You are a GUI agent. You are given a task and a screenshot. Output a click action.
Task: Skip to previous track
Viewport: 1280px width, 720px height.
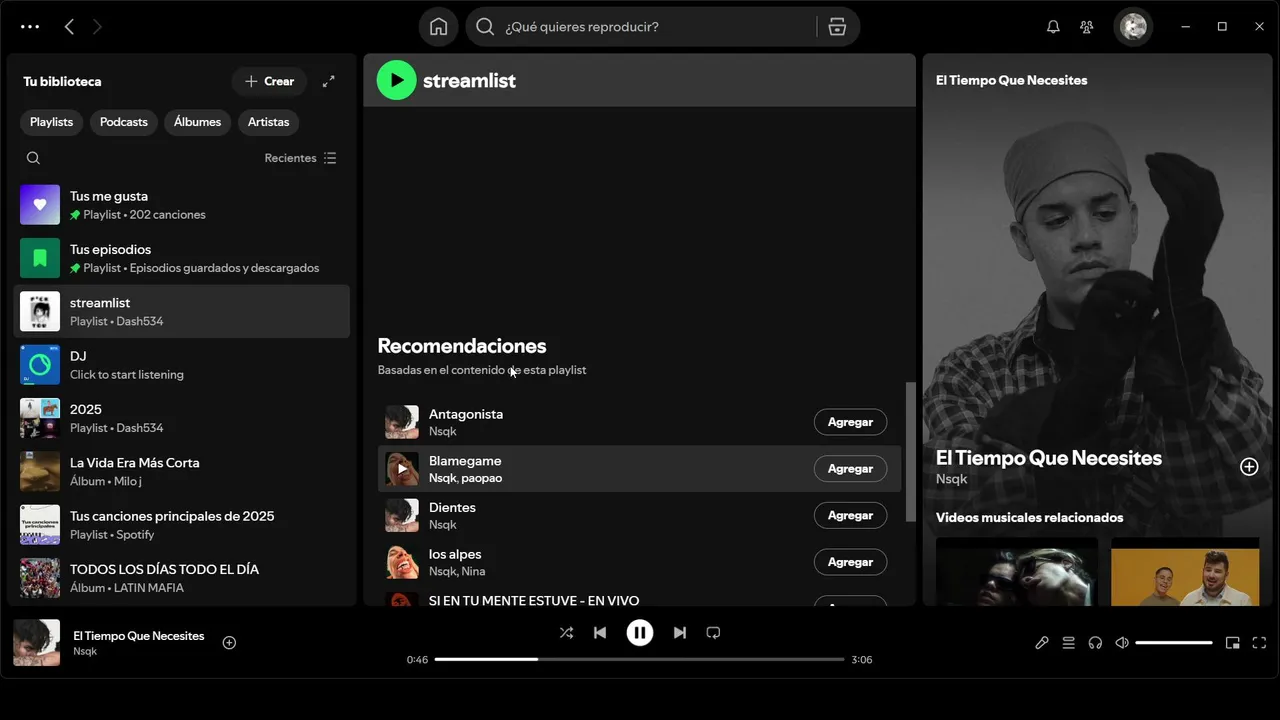(600, 633)
